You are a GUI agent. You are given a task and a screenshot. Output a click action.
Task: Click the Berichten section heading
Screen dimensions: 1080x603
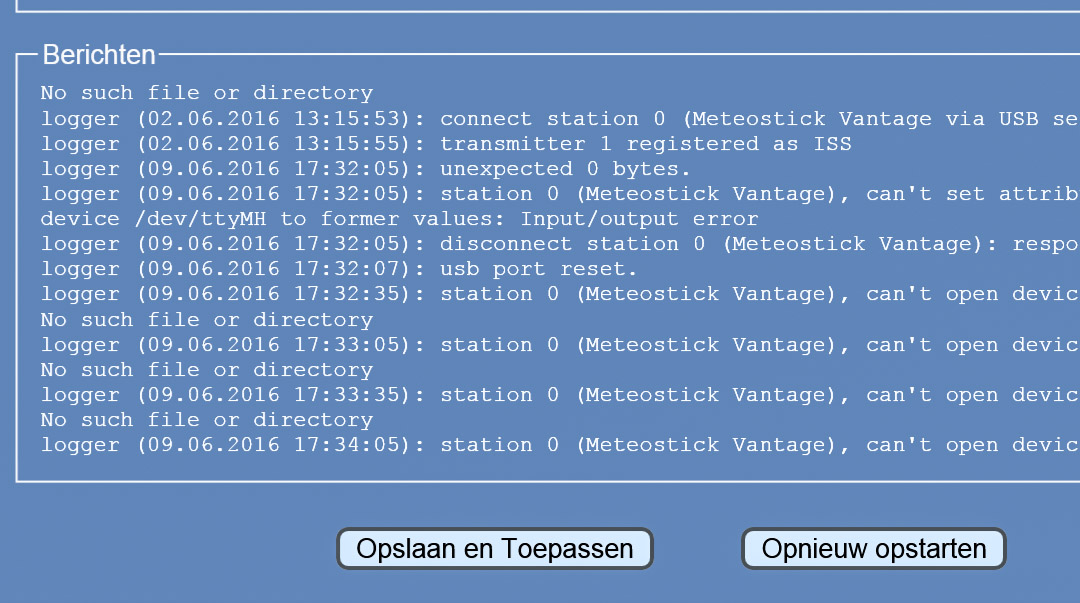99,54
